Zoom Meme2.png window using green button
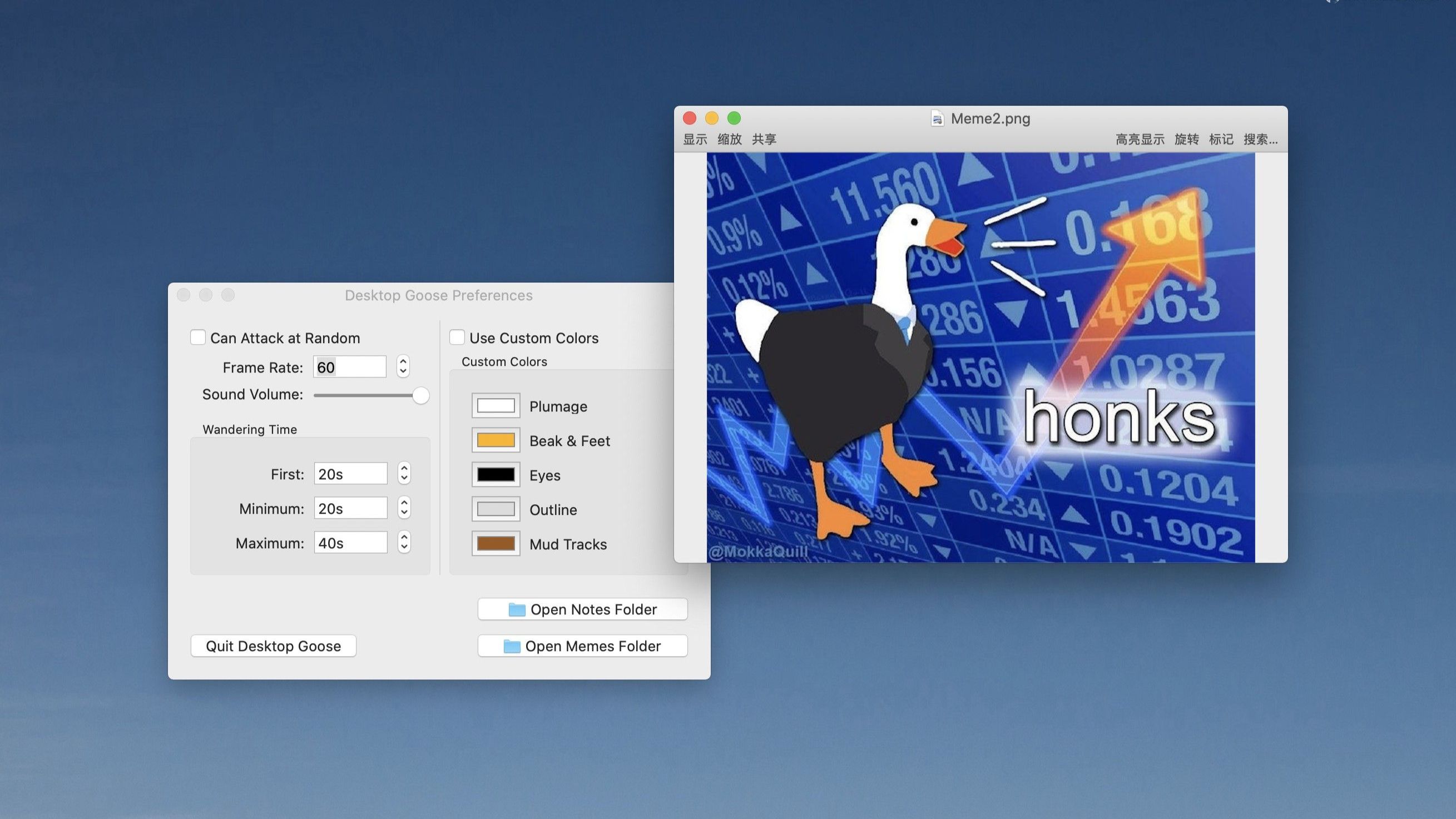The width and height of the screenshot is (1456, 819). [734, 118]
